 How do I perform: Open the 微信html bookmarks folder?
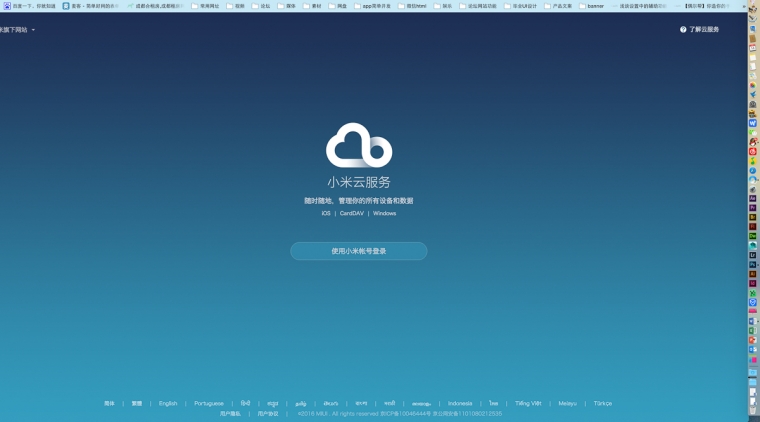click(x=412, y=6)
